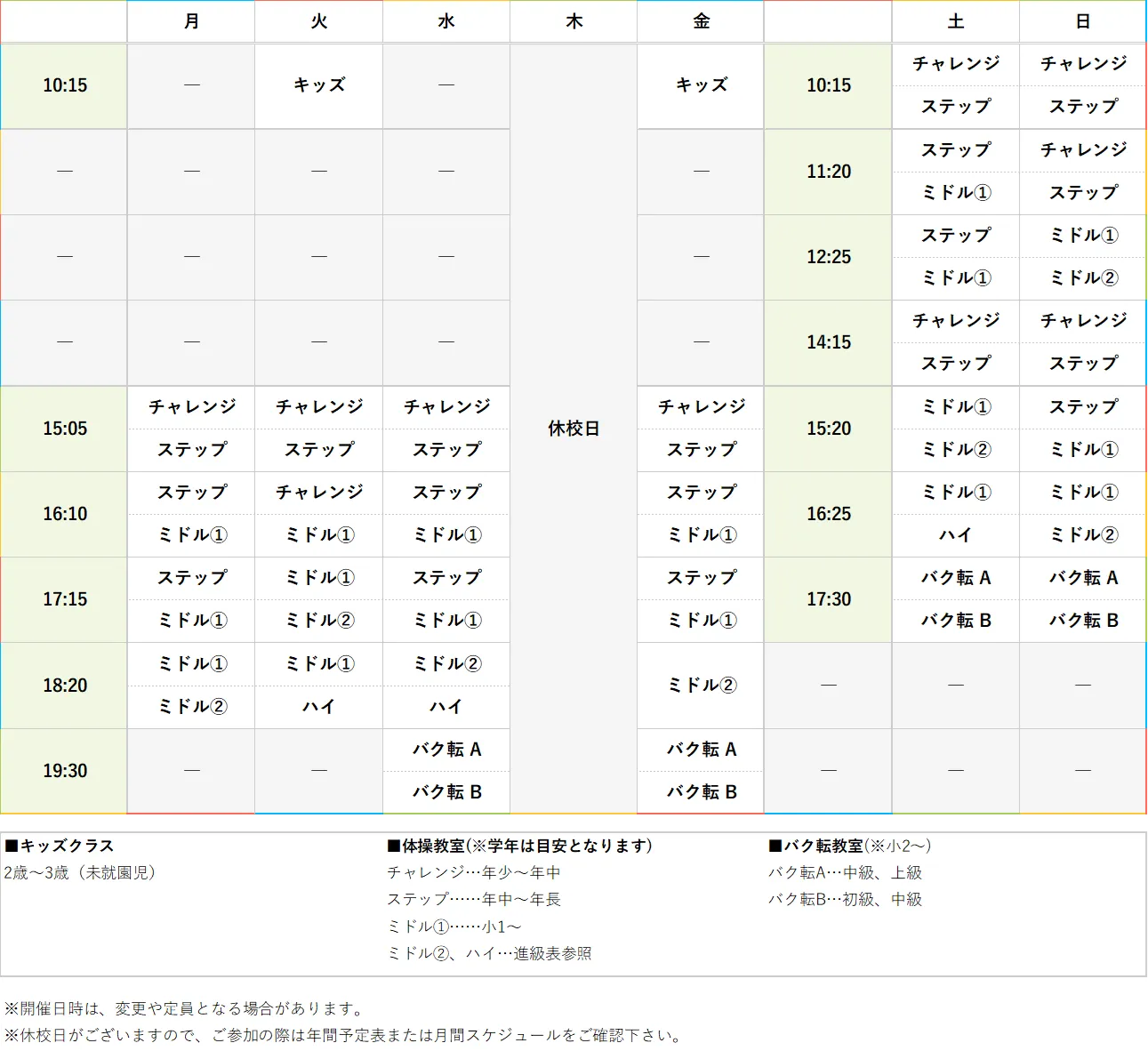This screenshot has height=1051, width=1148.
Task: Click the 休校日 cell in Thursday column
Action: click(x=574, y=429)
